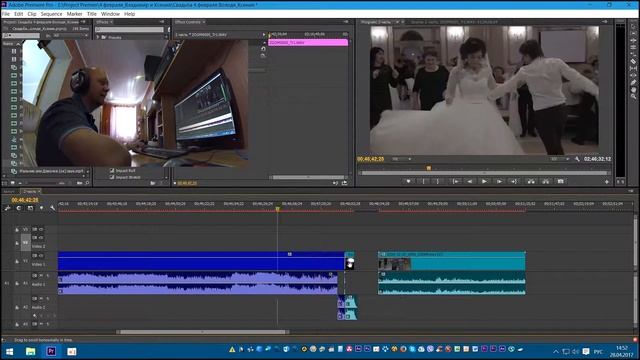This screenshot has height=360, width=640.
Task: Click the Program monitor timecode 00:46:42:28
Action: pyautogui.click(x=370, y=159)
